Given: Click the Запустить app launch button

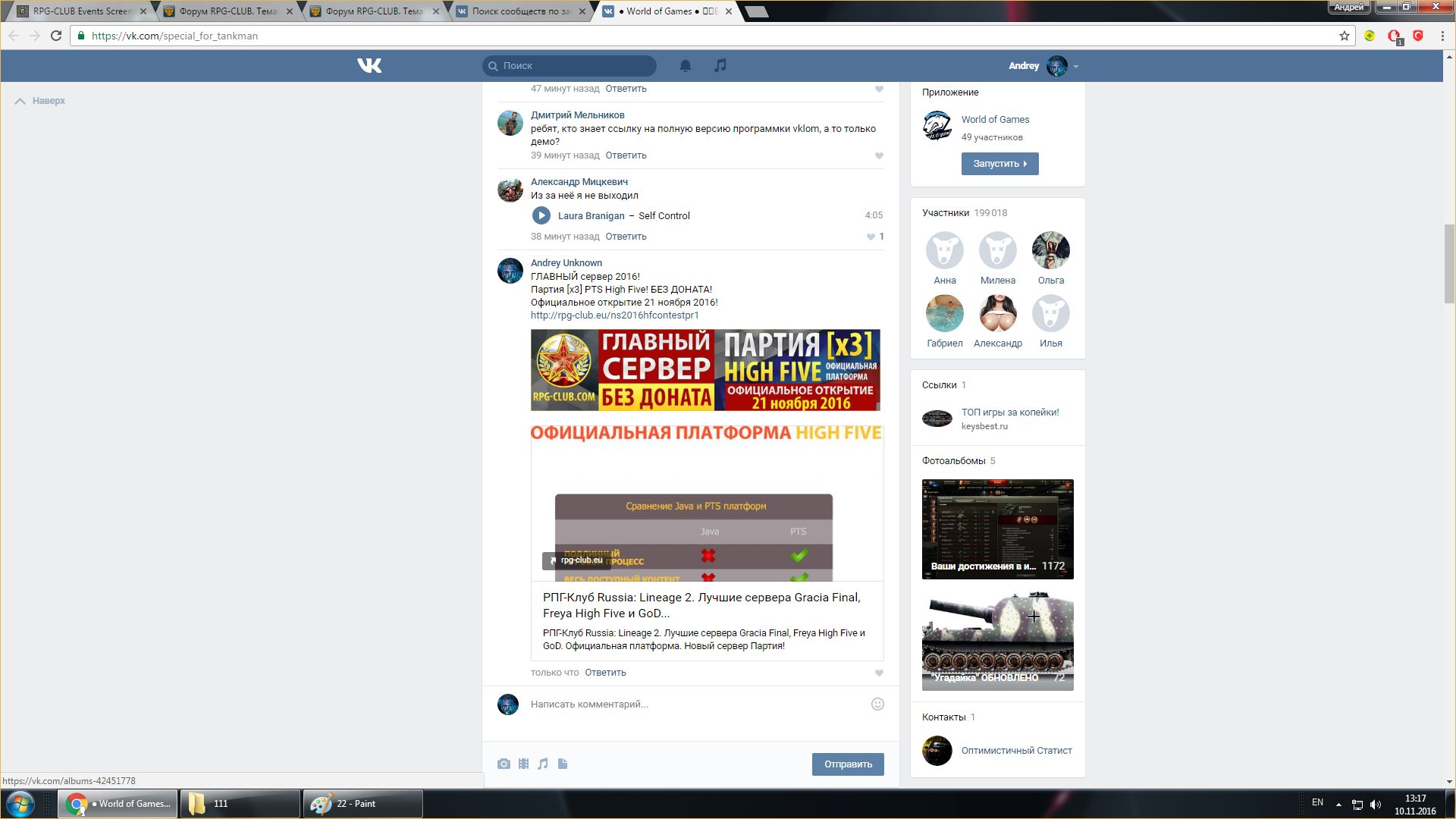Looking at the screenshot, I should pyautogui.click(x=999, y=164).
